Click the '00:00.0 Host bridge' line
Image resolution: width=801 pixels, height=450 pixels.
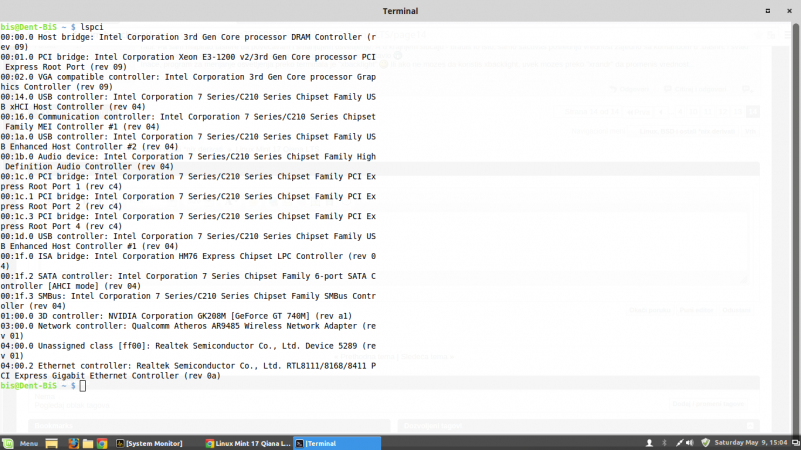pyautogui.click(x=188, y=42)
